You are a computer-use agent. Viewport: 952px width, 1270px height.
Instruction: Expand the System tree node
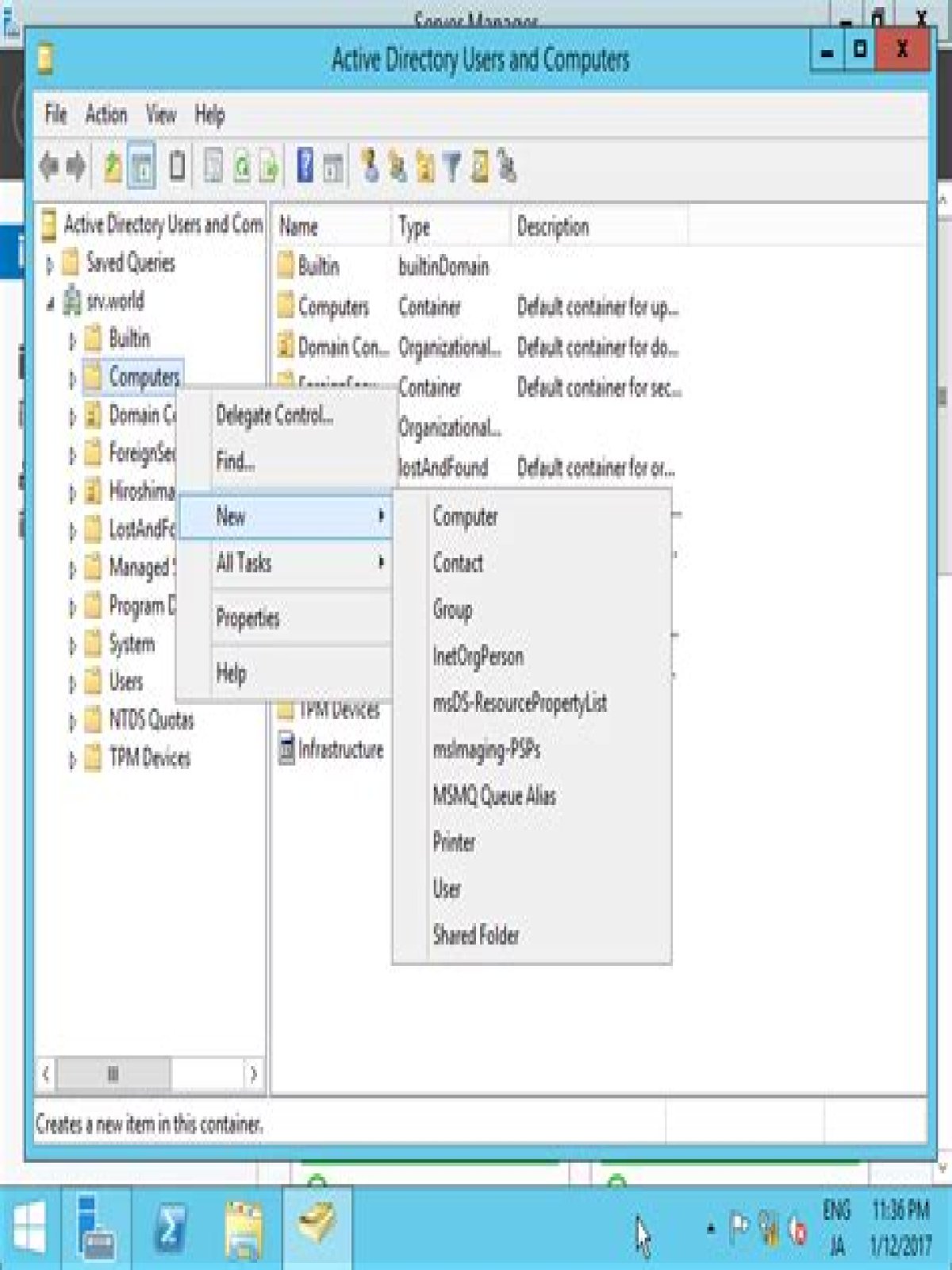pos(71,645)
